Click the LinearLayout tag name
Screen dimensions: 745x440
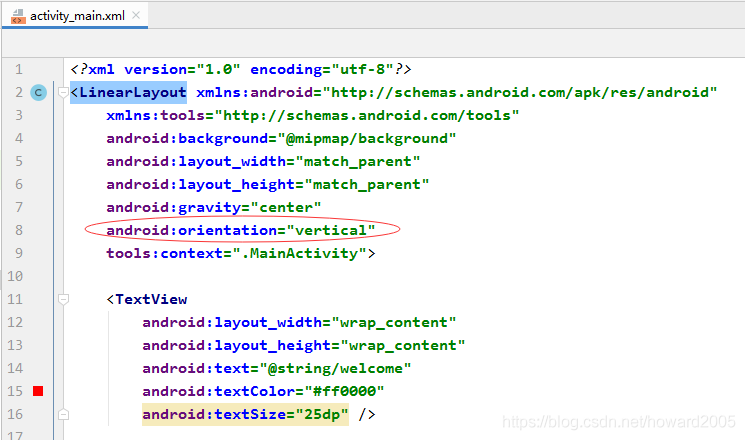pyautogui.click(x=133, y=92)
